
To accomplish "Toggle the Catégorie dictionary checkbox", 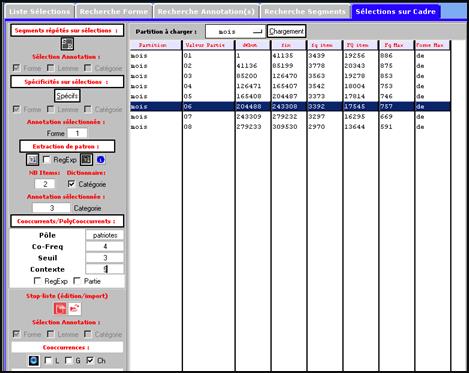I will click(x=71, y=184).
